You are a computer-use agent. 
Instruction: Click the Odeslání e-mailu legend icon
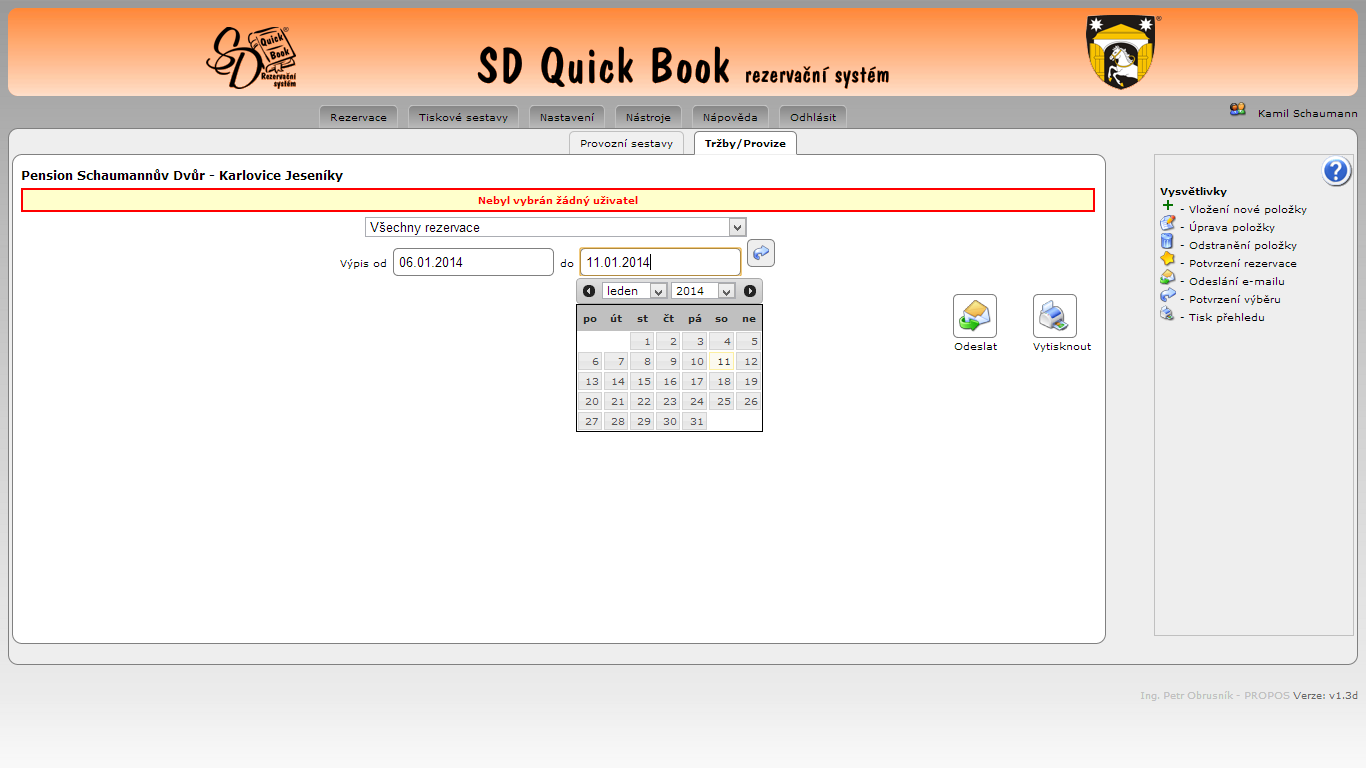[1167, 278]
